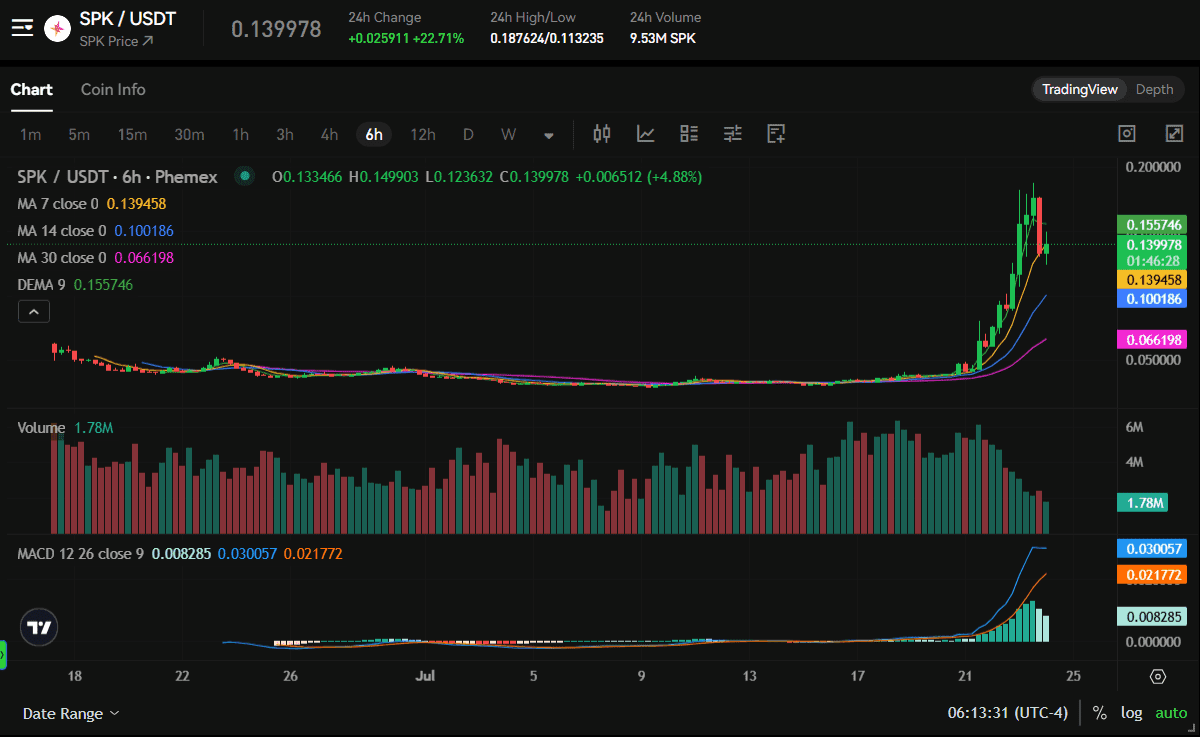Viewport: 1200px width, 737px height.
Task: Select the D daily timeframe
Action: tap(468, 134)
